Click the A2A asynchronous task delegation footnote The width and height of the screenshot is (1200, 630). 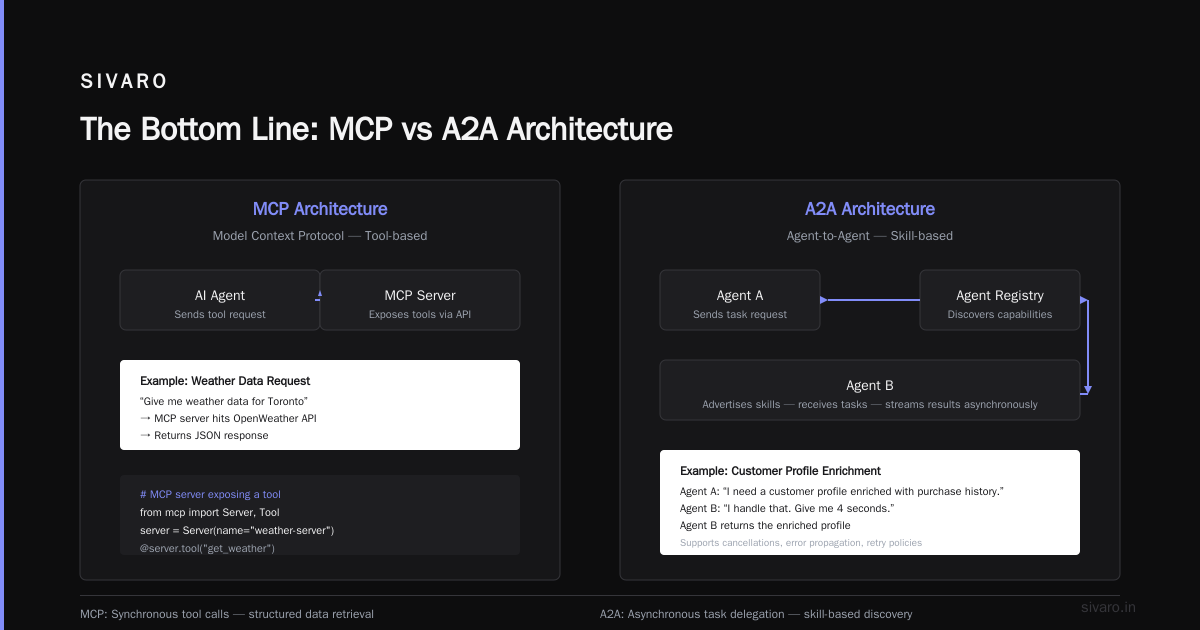756,614
